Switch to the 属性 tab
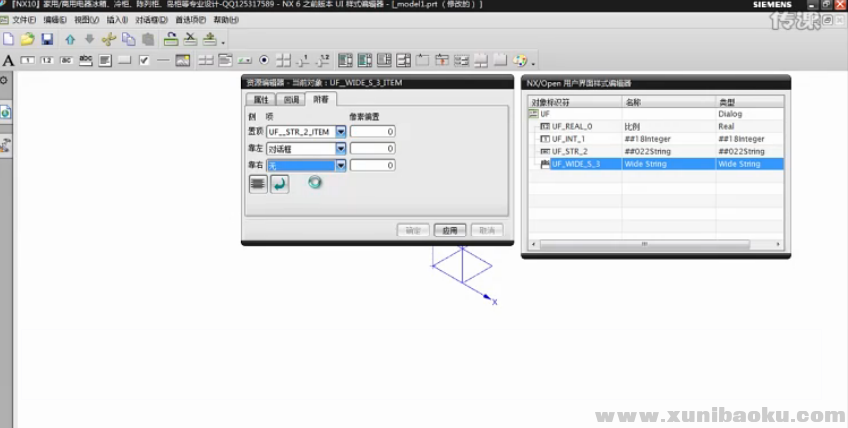Screen dimensions: 848x428 pyautogui.click(x=262, y=100)
